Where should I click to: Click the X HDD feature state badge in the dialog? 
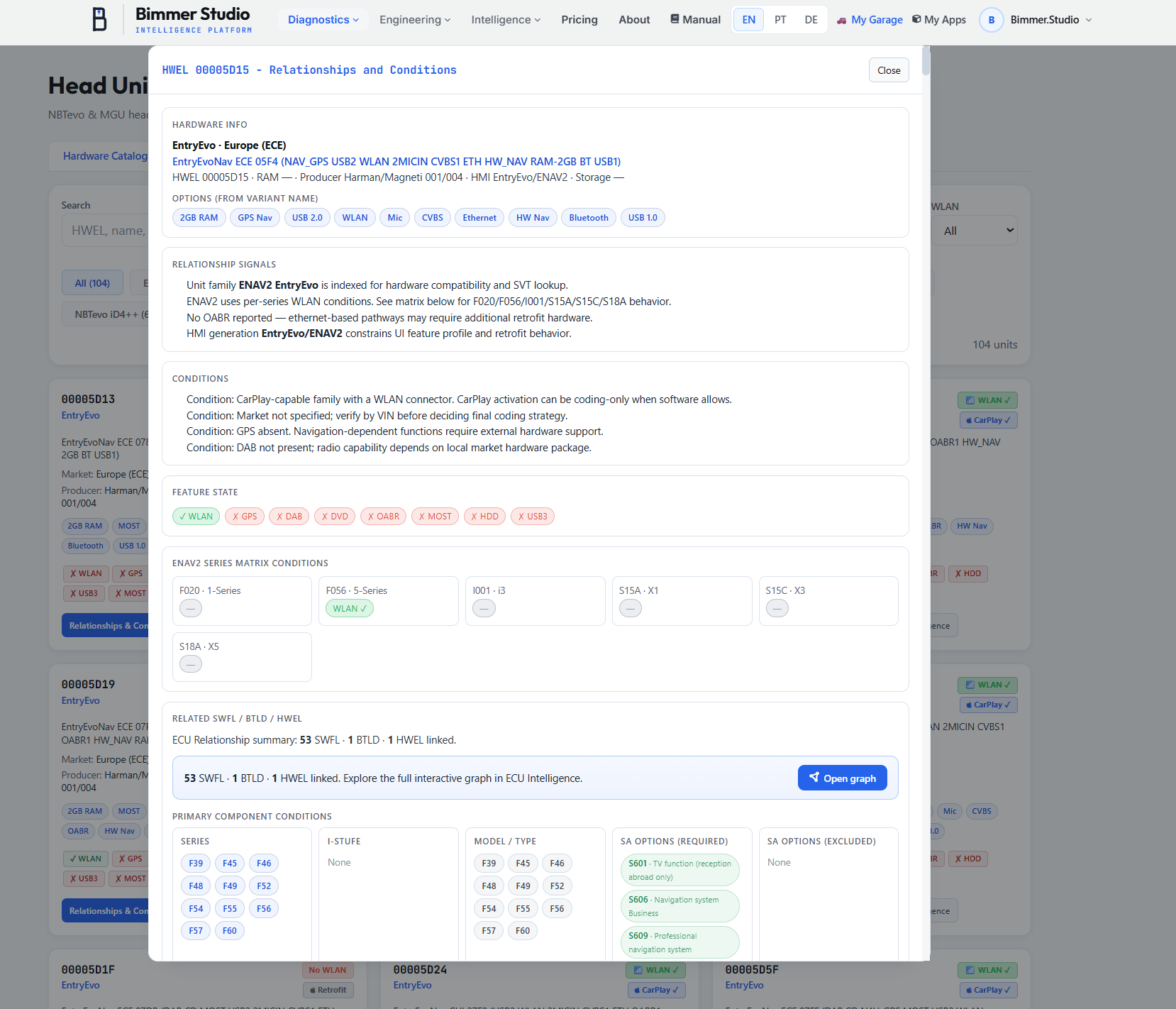[x=484, y=516]
